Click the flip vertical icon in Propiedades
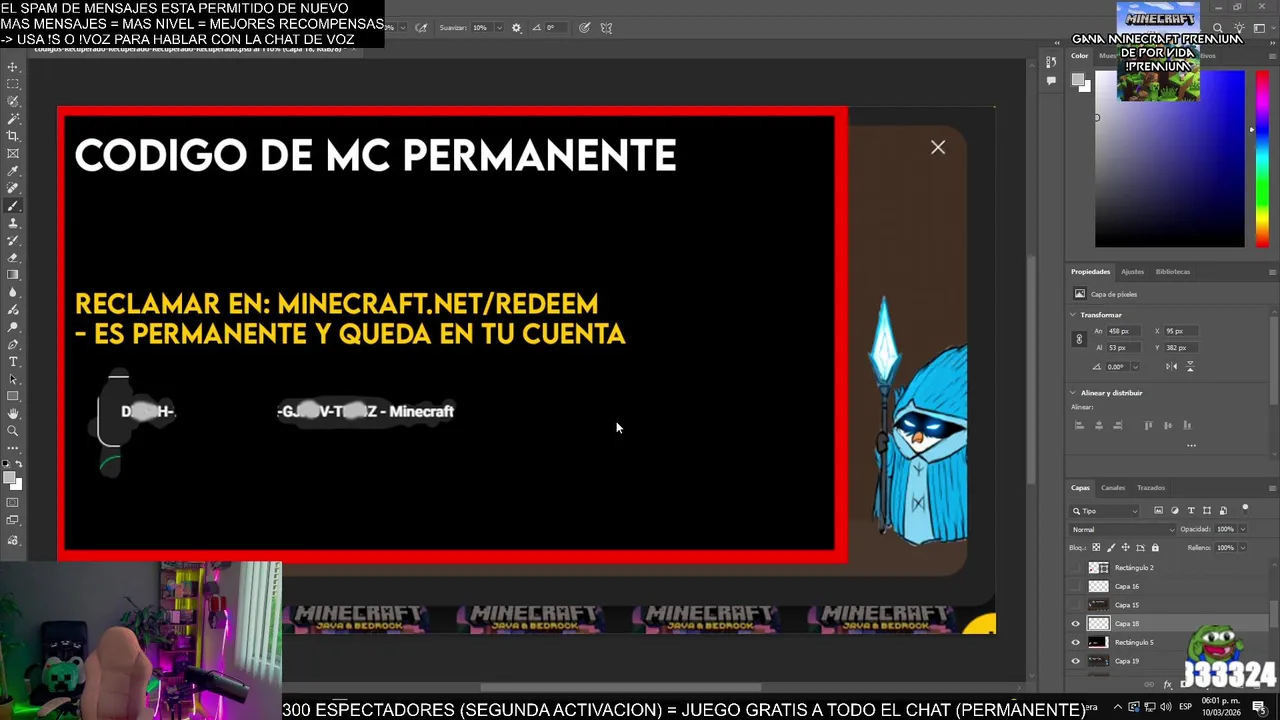The height and width of the screenshot is (720, 1280). 1190,366
